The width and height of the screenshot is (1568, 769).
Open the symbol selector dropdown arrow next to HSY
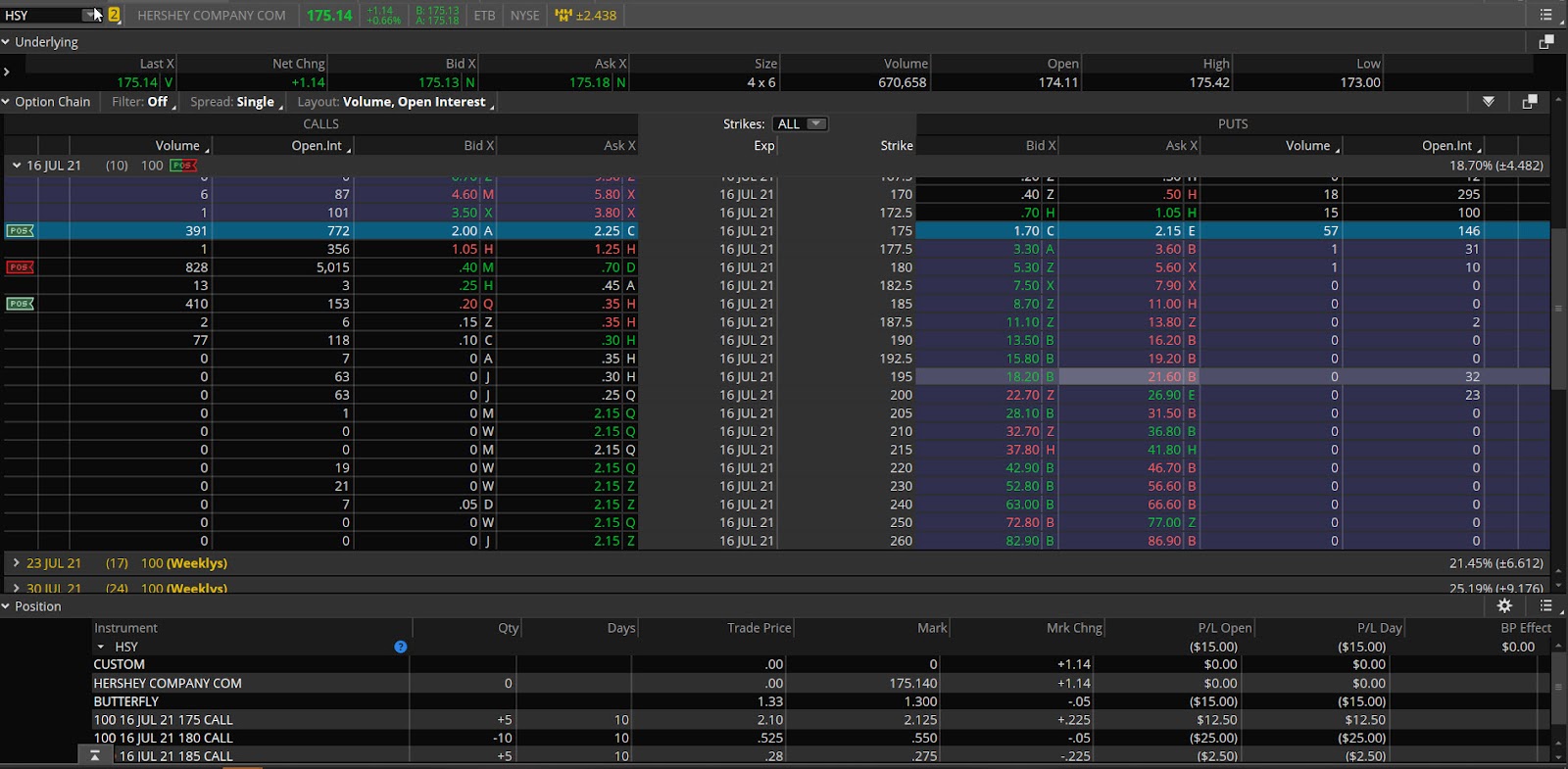tap(91, 15)
